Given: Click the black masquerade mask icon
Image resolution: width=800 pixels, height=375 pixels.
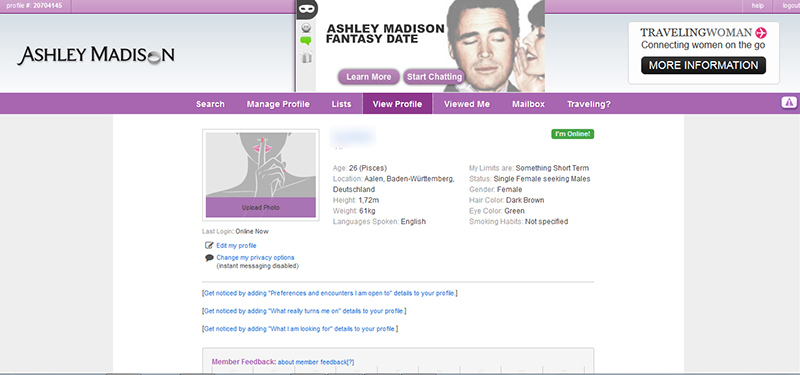Looking at the screenshot, I should (307, 9).
